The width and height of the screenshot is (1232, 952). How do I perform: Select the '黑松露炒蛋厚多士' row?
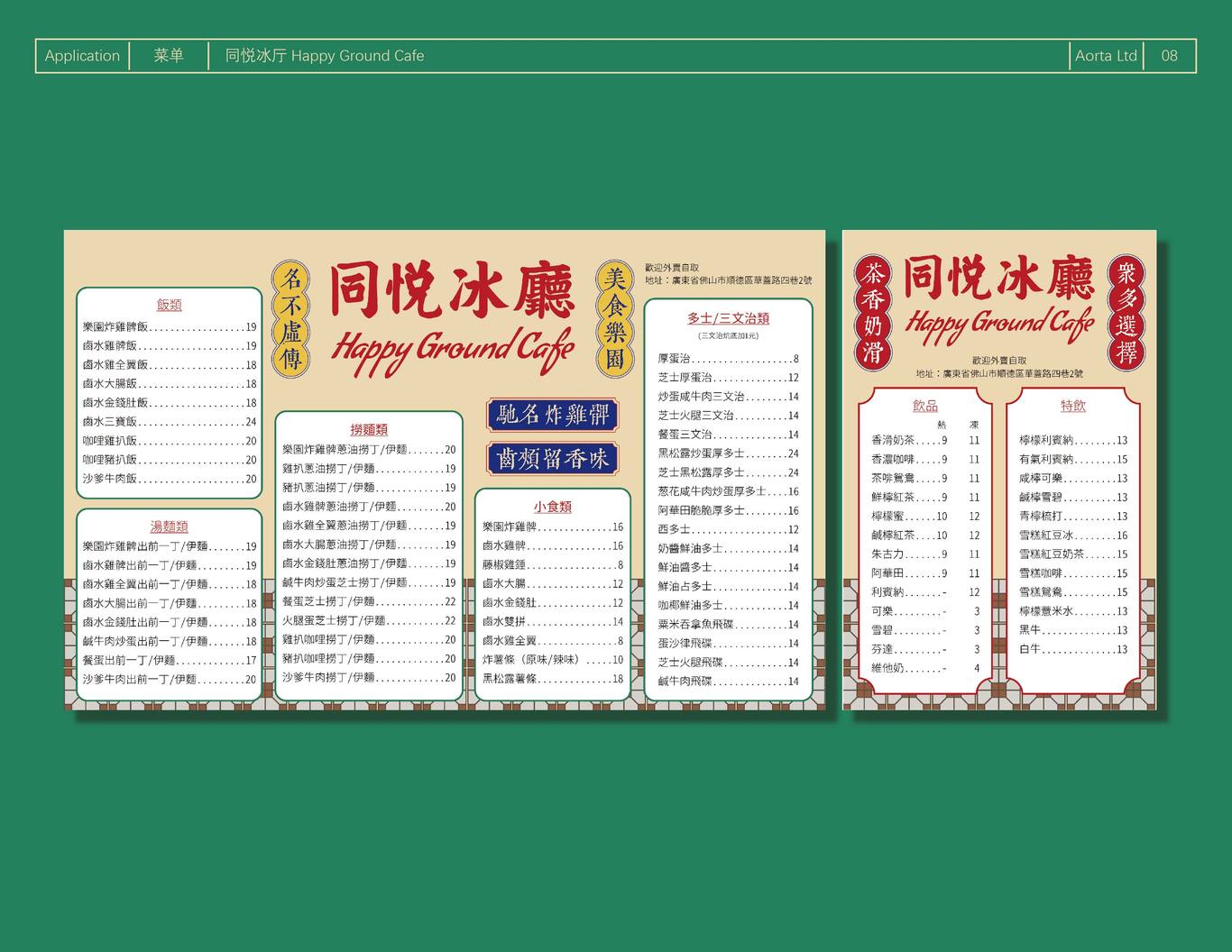point(728,453)
